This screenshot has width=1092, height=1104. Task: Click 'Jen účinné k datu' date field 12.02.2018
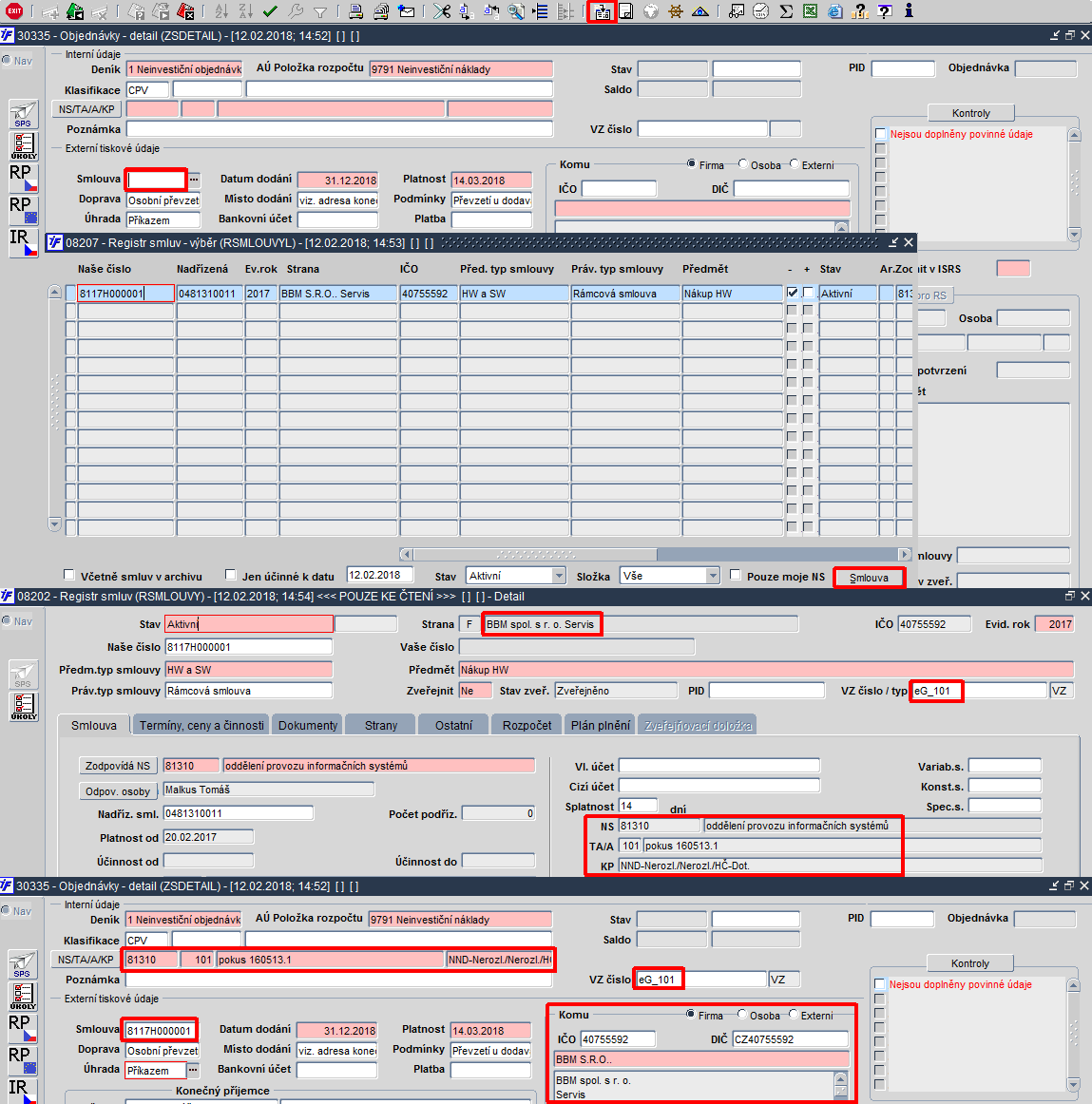click(380, 575)
